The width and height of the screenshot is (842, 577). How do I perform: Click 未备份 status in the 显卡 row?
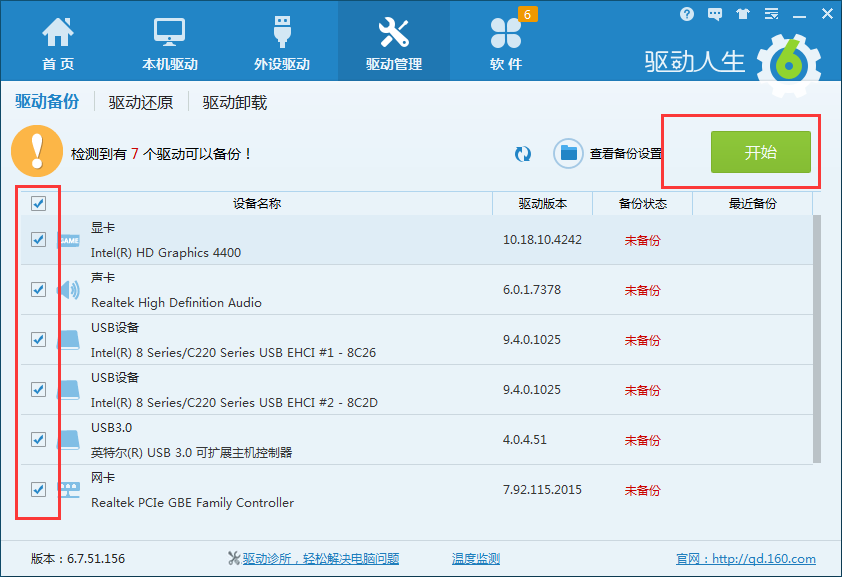coord(642,240)
